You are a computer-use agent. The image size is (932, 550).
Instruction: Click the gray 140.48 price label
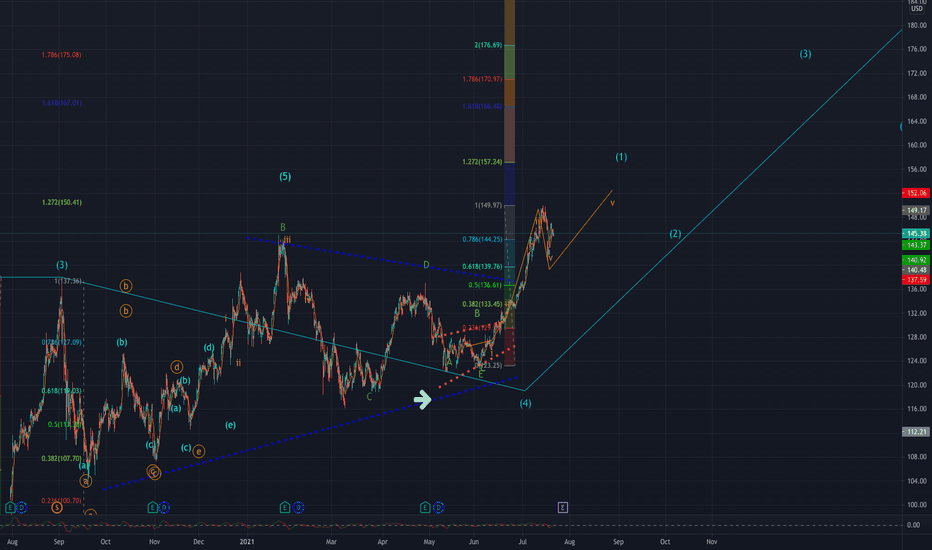click(x=915, y=270)
